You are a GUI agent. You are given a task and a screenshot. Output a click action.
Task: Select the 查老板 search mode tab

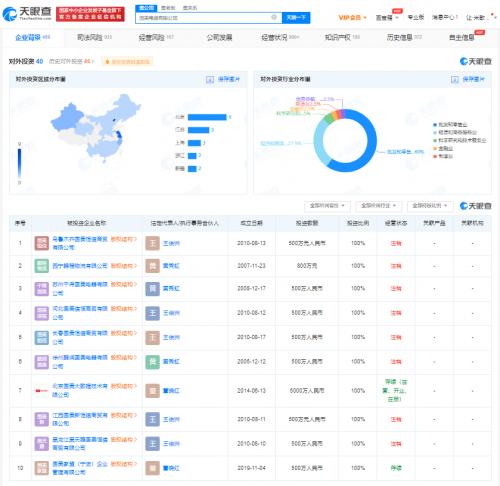click(168, 8)
